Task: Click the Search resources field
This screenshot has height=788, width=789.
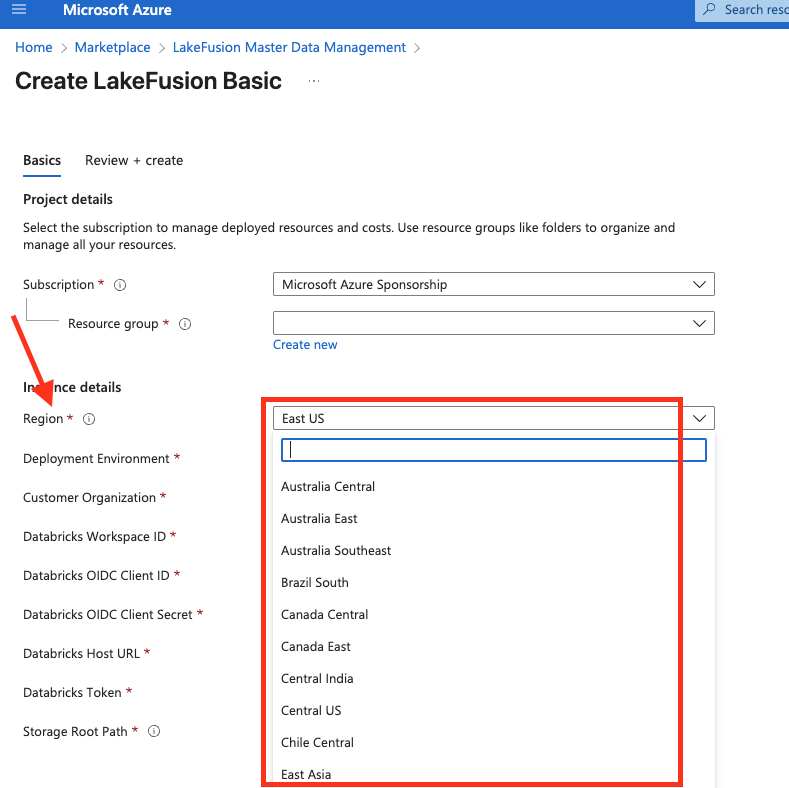Action: tap(742, 10)
